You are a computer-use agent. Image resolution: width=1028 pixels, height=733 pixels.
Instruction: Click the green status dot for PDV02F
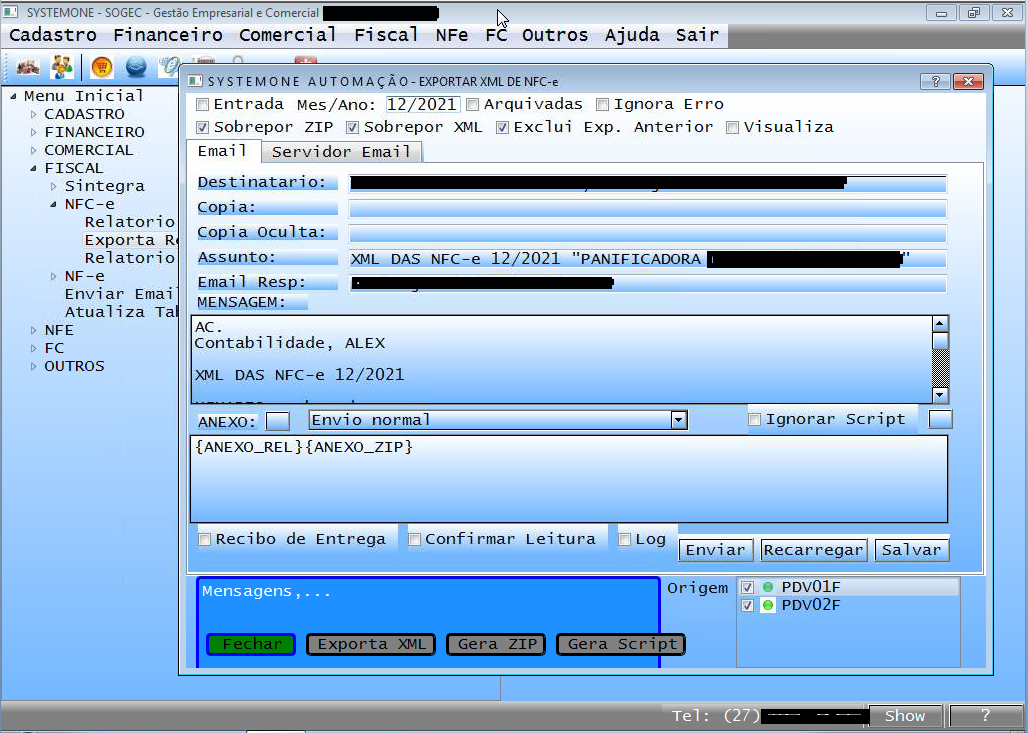click(x=768, y=605)
